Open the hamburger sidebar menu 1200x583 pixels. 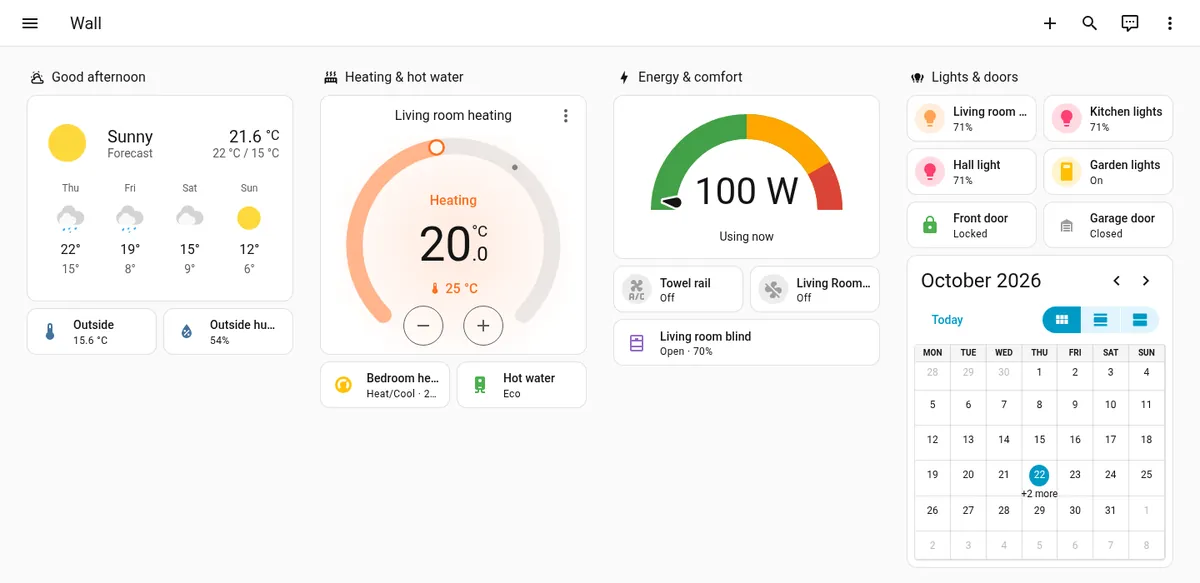point(30,23)
